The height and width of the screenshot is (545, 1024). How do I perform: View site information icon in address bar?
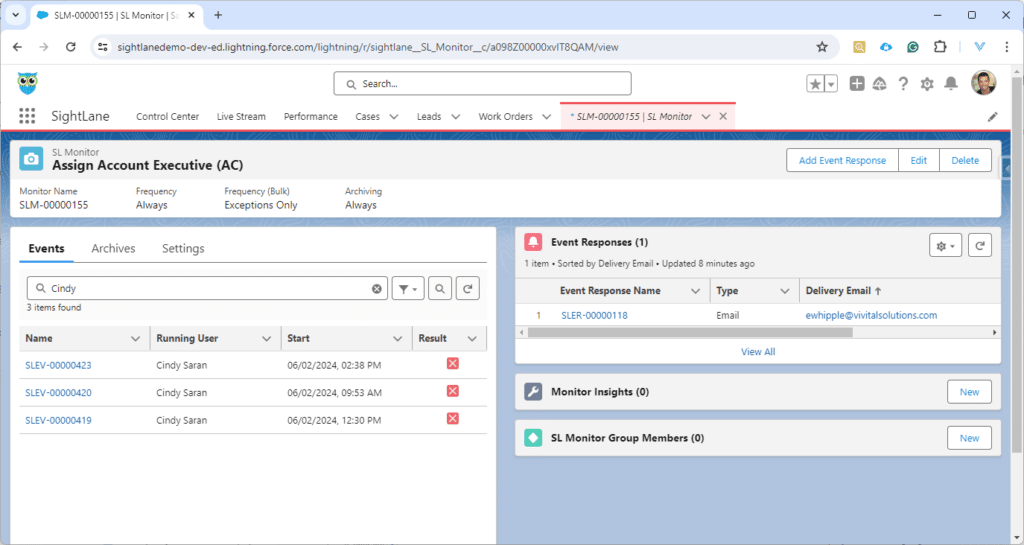click(x=103, y=47)
